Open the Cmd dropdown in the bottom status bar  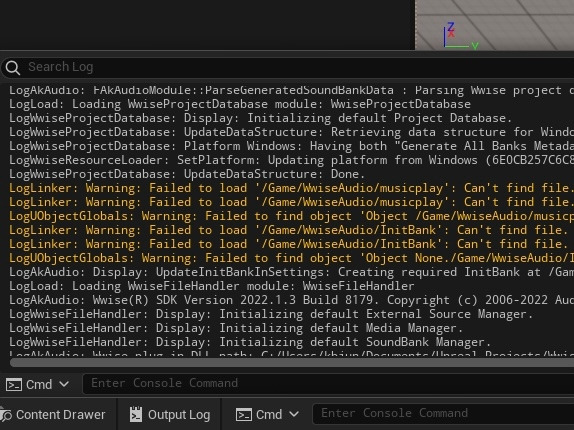[267, 415]
